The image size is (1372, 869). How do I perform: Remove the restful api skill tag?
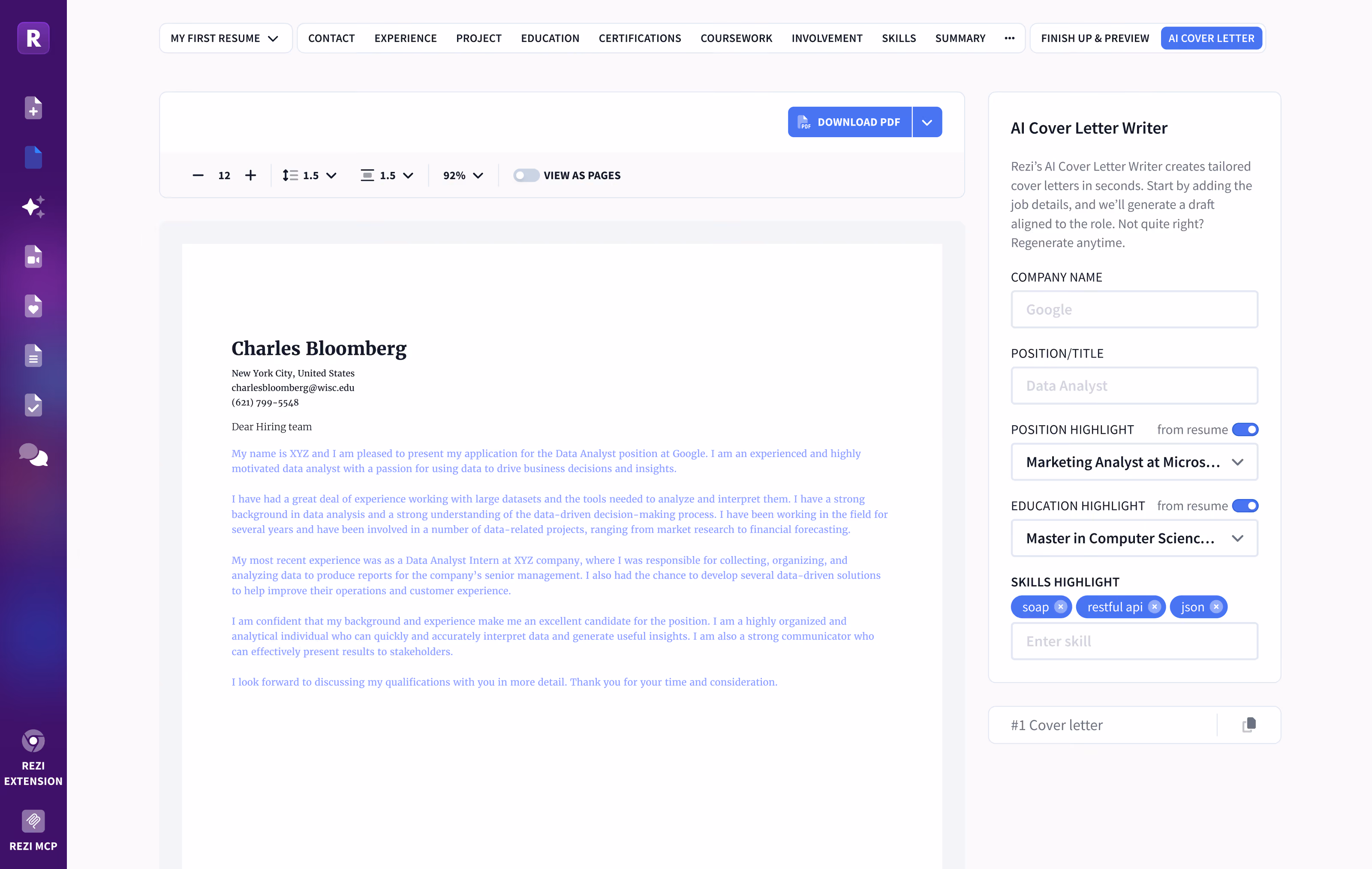click(1154, 607)
